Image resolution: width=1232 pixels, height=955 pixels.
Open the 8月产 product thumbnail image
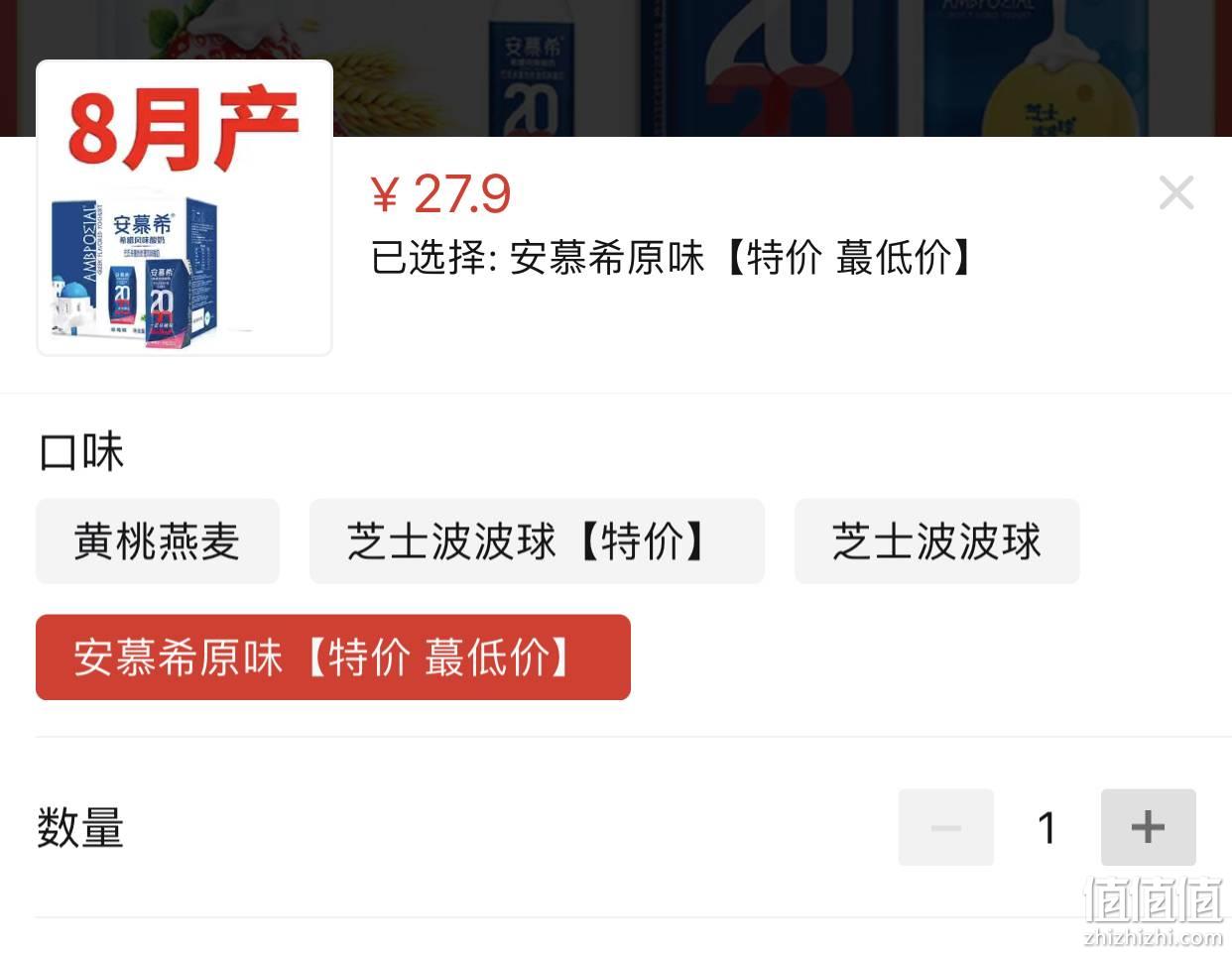tap(185, 207)
